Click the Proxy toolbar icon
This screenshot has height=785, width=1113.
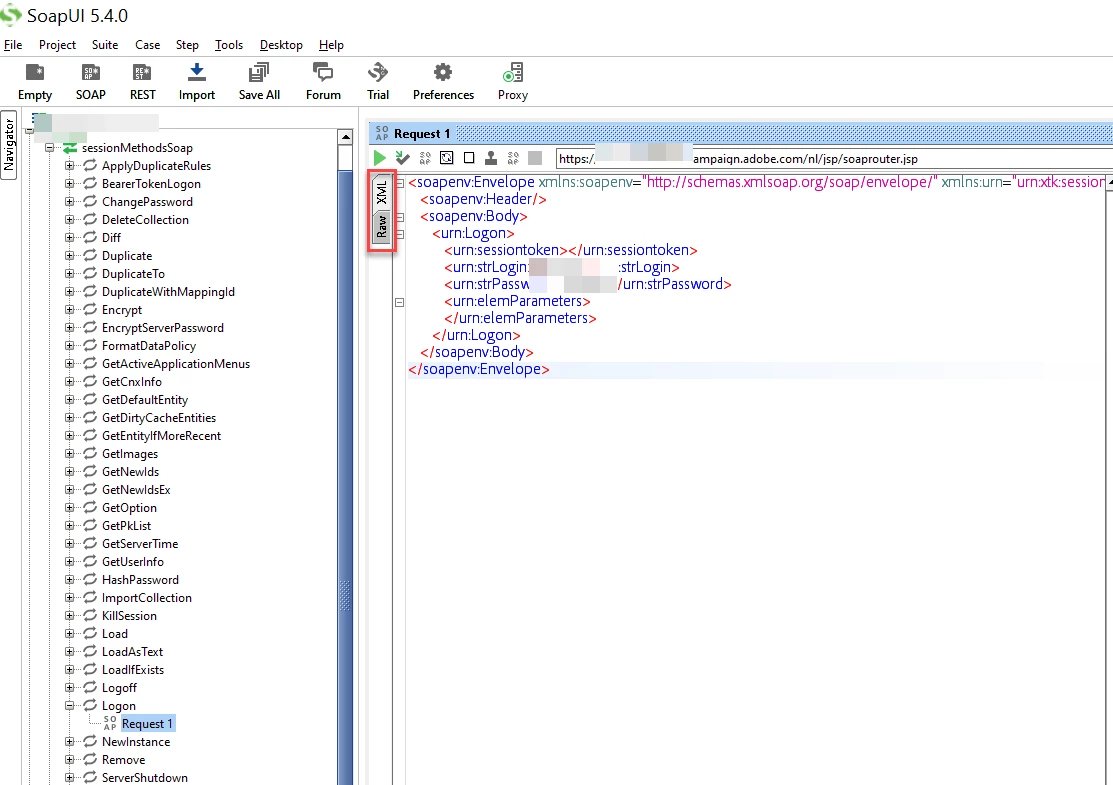[512, 72]
